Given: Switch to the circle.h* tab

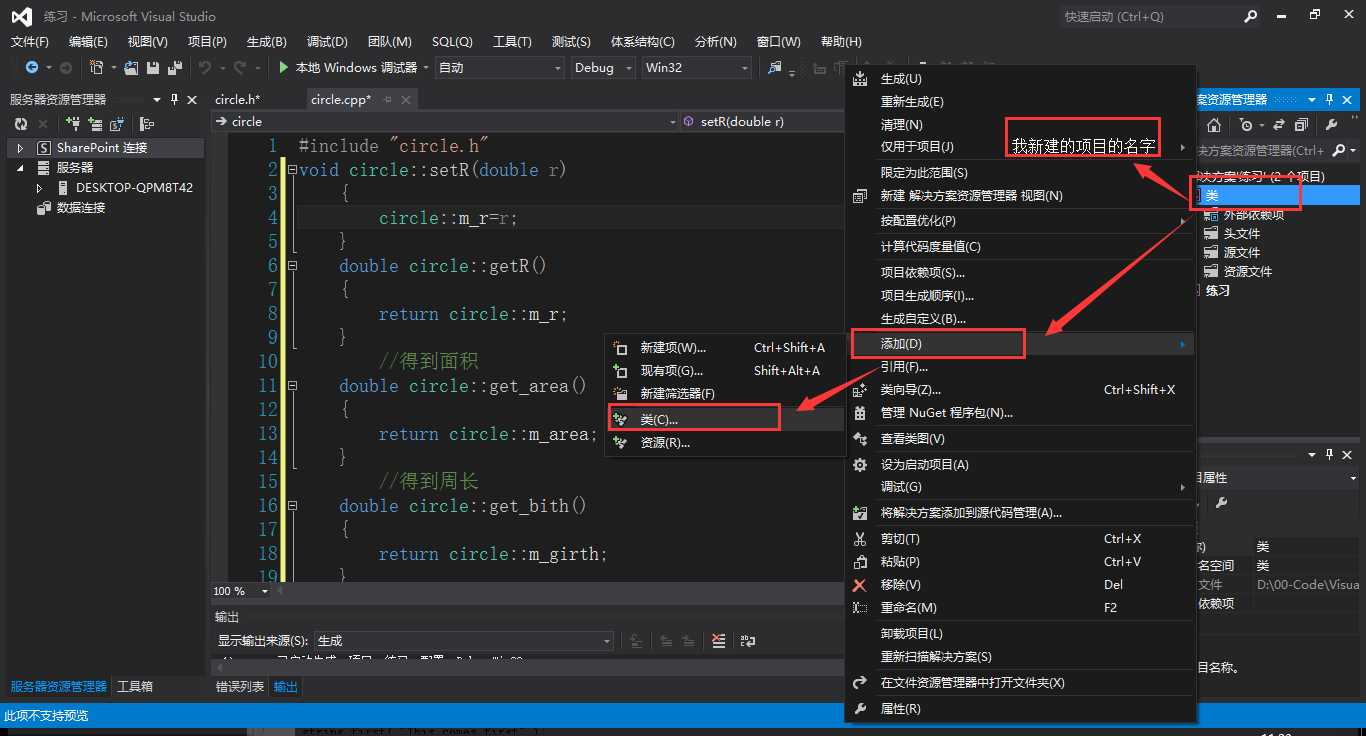Looking at the screenshot, I should pyautogui.click(x=238, y=99).
